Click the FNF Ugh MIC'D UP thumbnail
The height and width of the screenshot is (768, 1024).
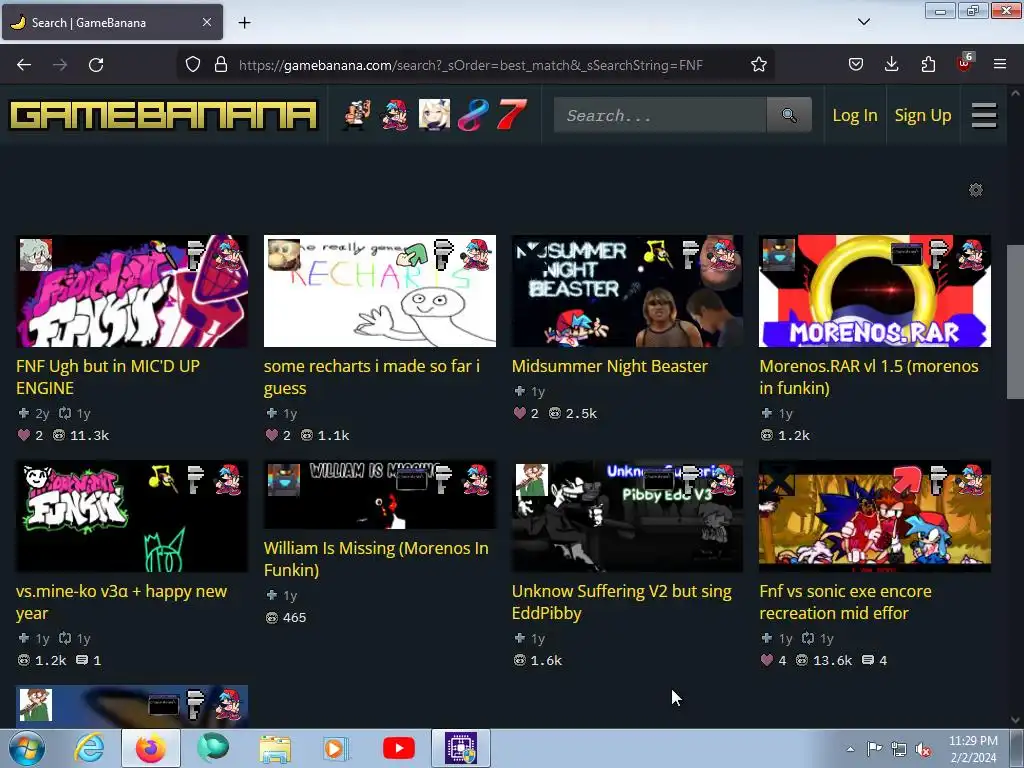click(132, 291)
